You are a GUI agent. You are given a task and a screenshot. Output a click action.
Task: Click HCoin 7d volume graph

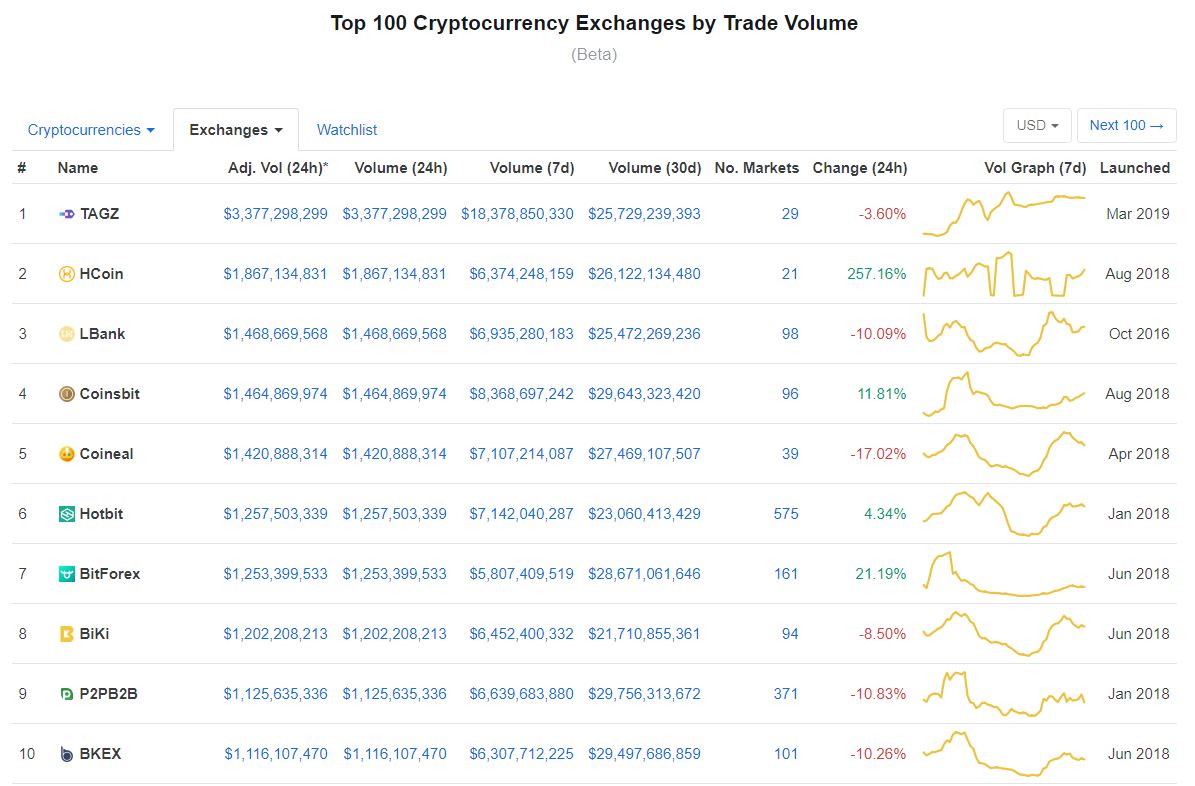click(x=1004, y=274)
